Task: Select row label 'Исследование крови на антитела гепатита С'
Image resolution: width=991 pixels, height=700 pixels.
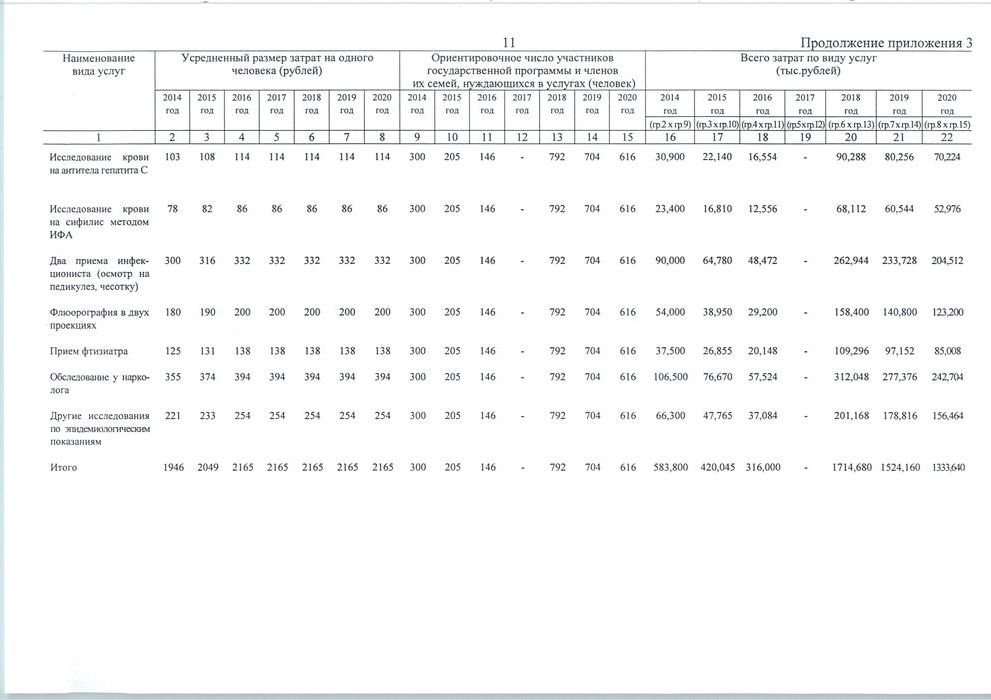Action: [99, 164]
